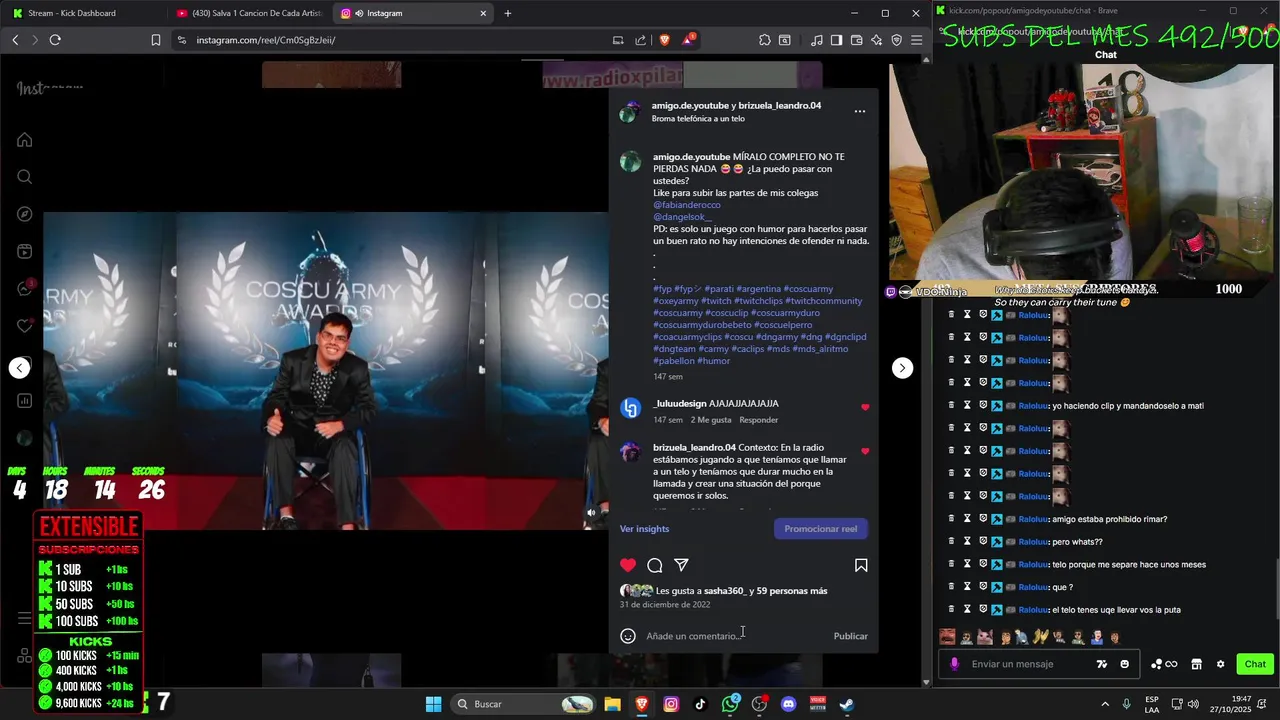Image resolution: width=1280 pixels, height=720 pixels.
Task: Unlike the brizuela_leandro.04 comment with its heart
Action: tap(865, 451)
